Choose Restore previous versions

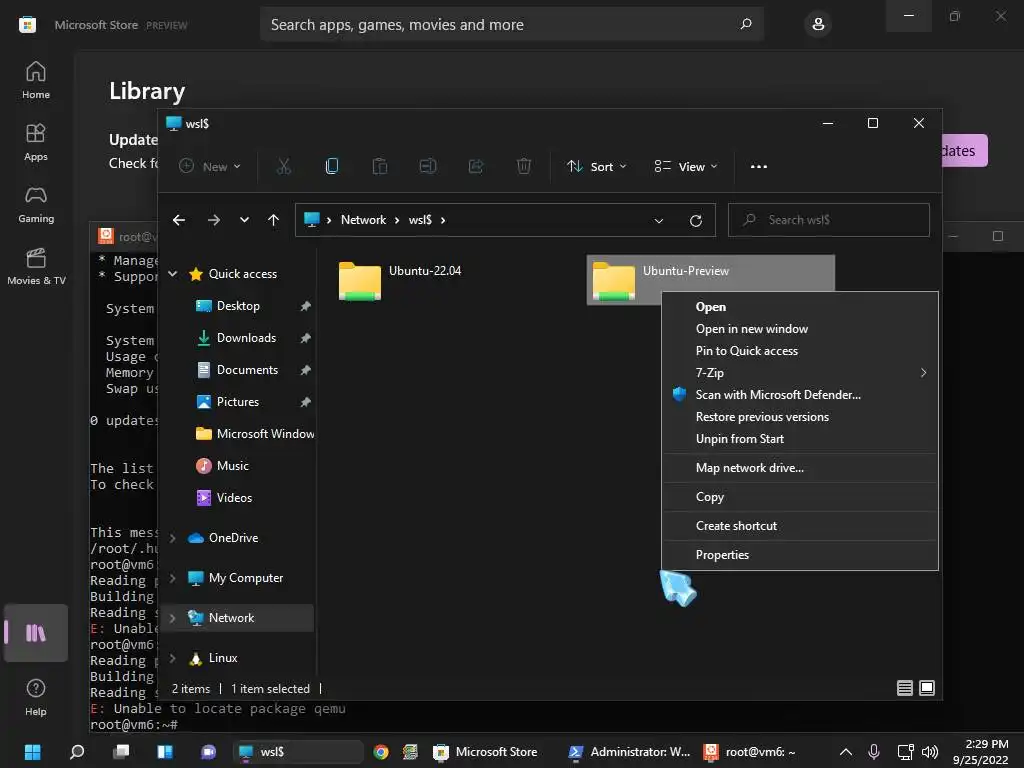tap(800, 417)
